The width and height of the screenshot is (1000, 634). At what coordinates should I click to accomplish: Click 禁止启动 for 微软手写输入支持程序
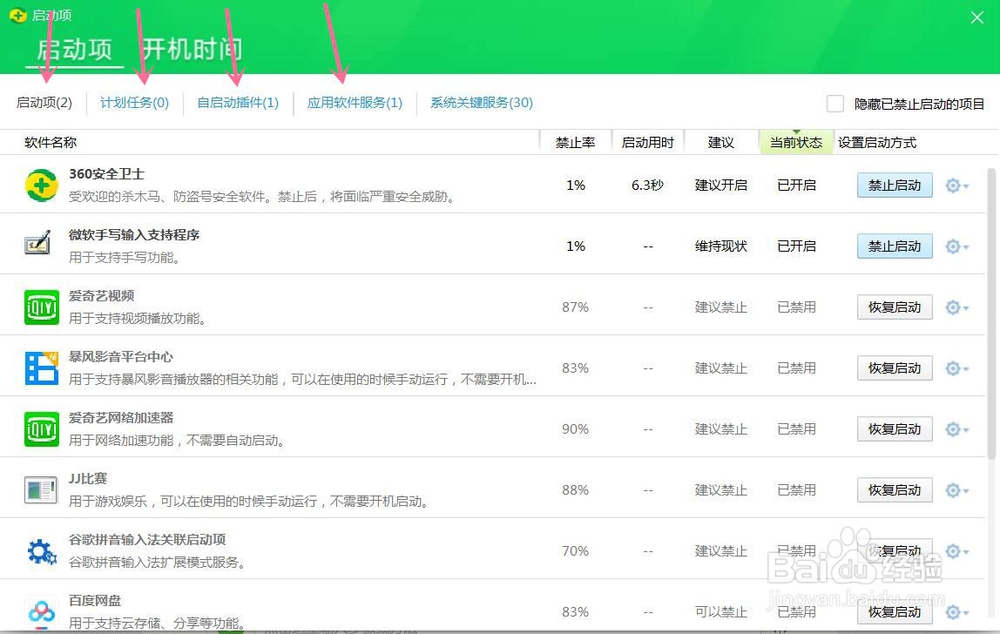pyautogui.click(x=894, y=246)
